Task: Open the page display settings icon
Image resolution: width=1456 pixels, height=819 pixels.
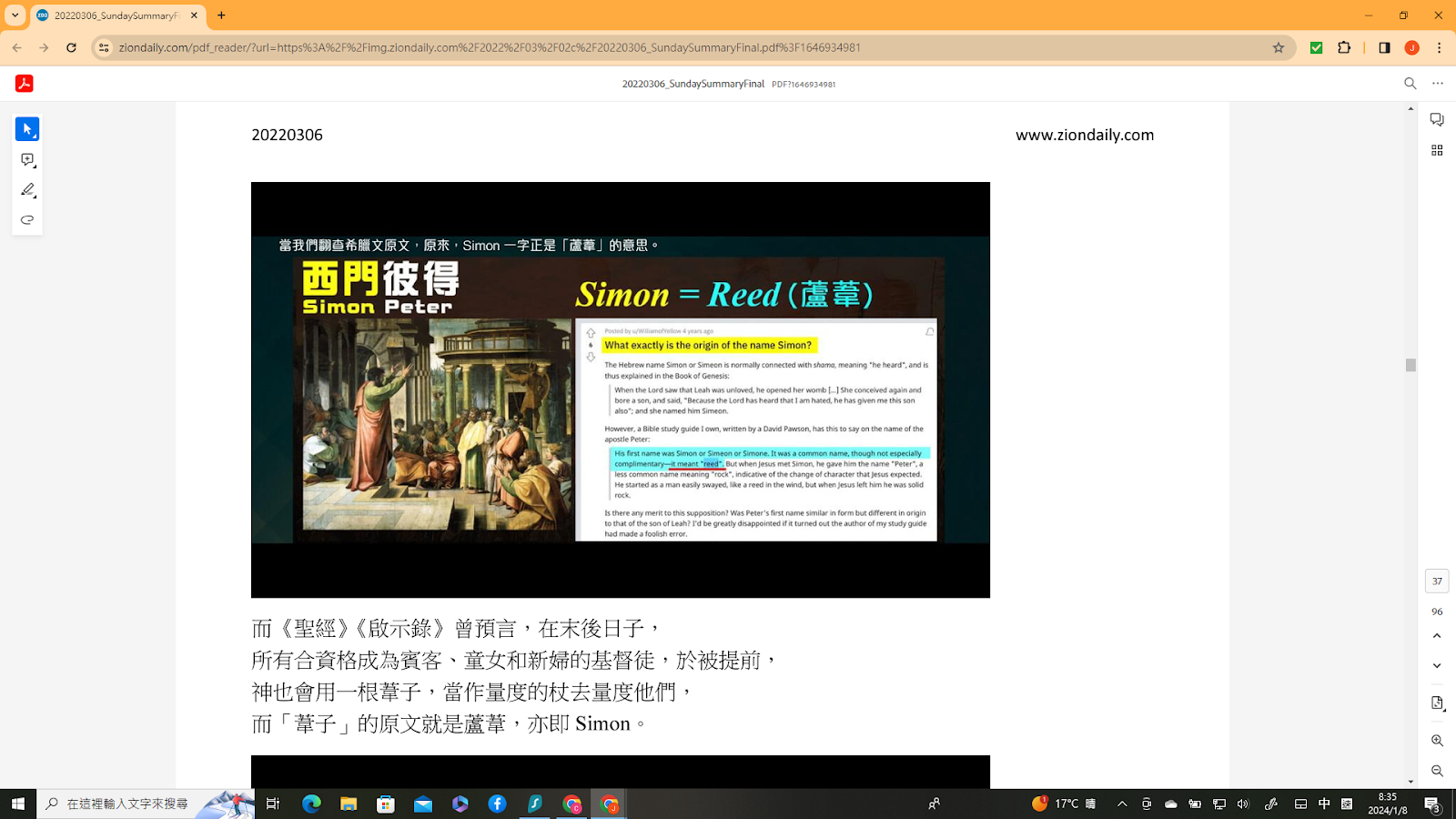Action: (1437, 703)
